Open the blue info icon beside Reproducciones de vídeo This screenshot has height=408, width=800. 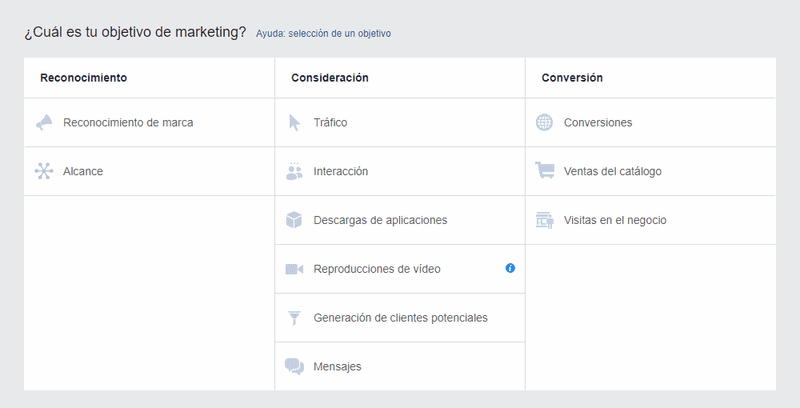pyautogui.click(x=510, y=268)
